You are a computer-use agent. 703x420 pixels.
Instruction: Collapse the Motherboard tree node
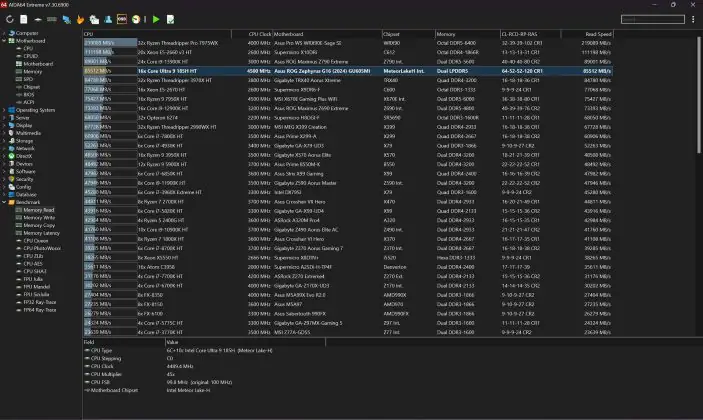coord(4,41)
